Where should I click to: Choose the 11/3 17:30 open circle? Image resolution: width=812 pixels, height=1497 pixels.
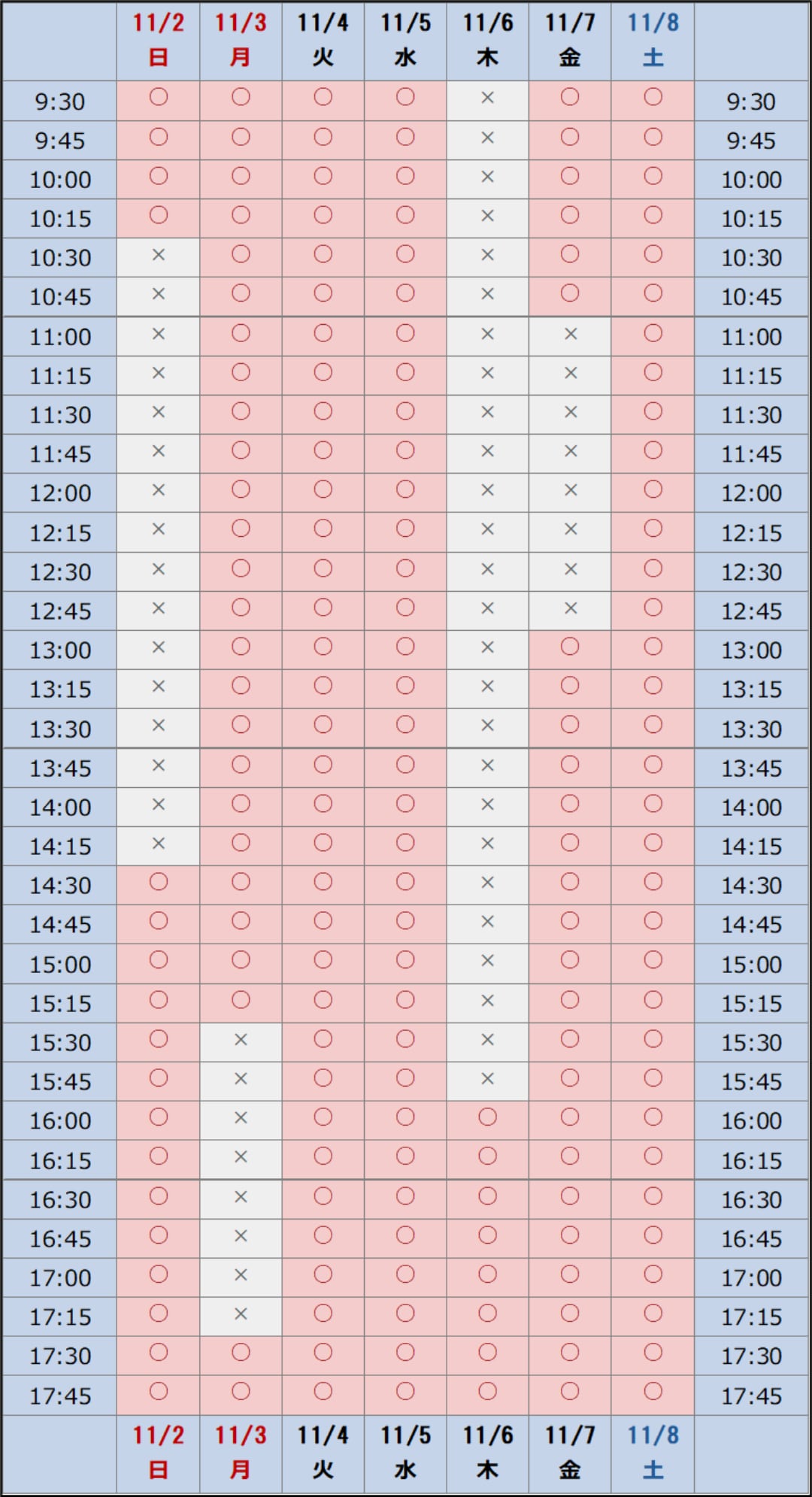click(x=241, y=1353)
